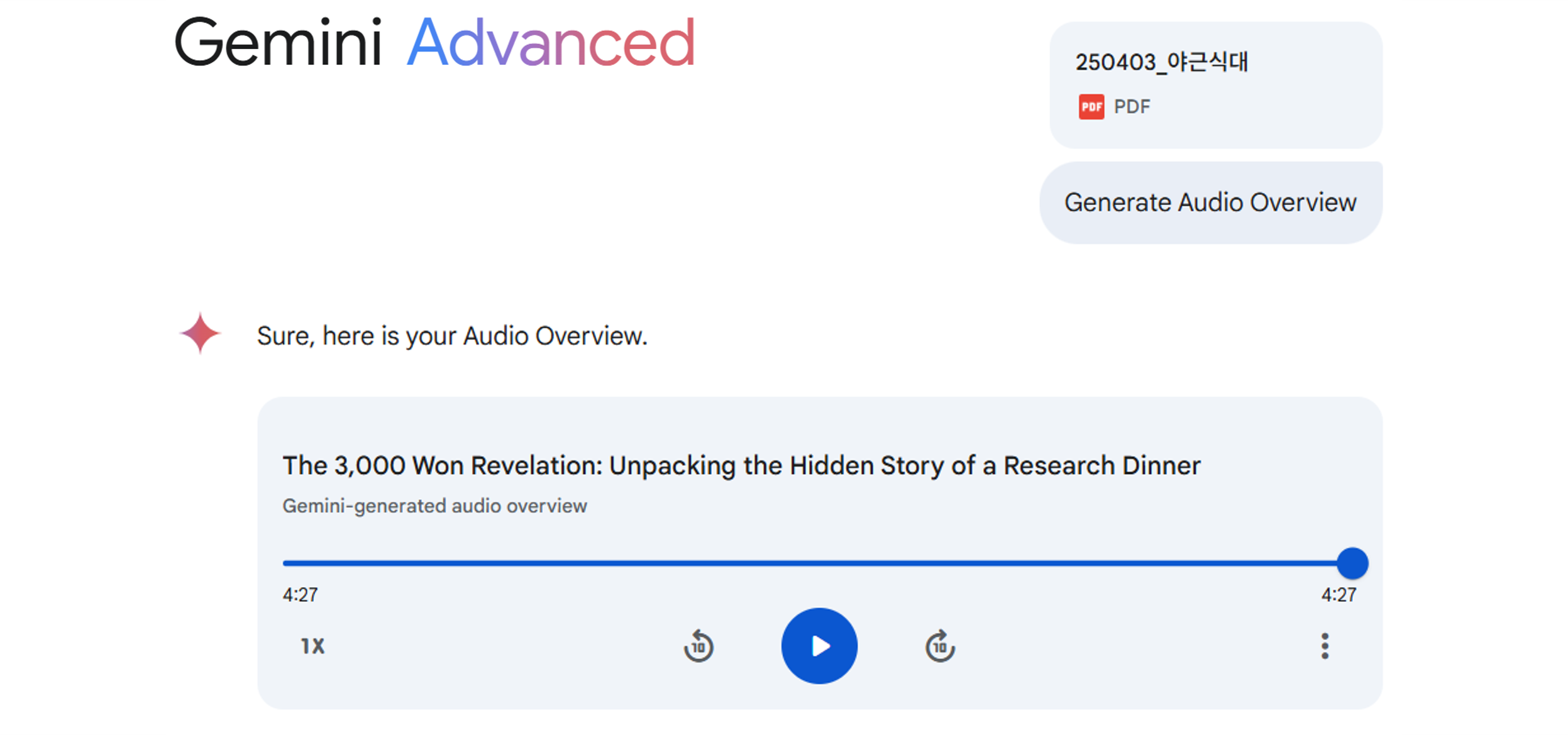
Task: Change the 1X playback speed
Action: 312,646
